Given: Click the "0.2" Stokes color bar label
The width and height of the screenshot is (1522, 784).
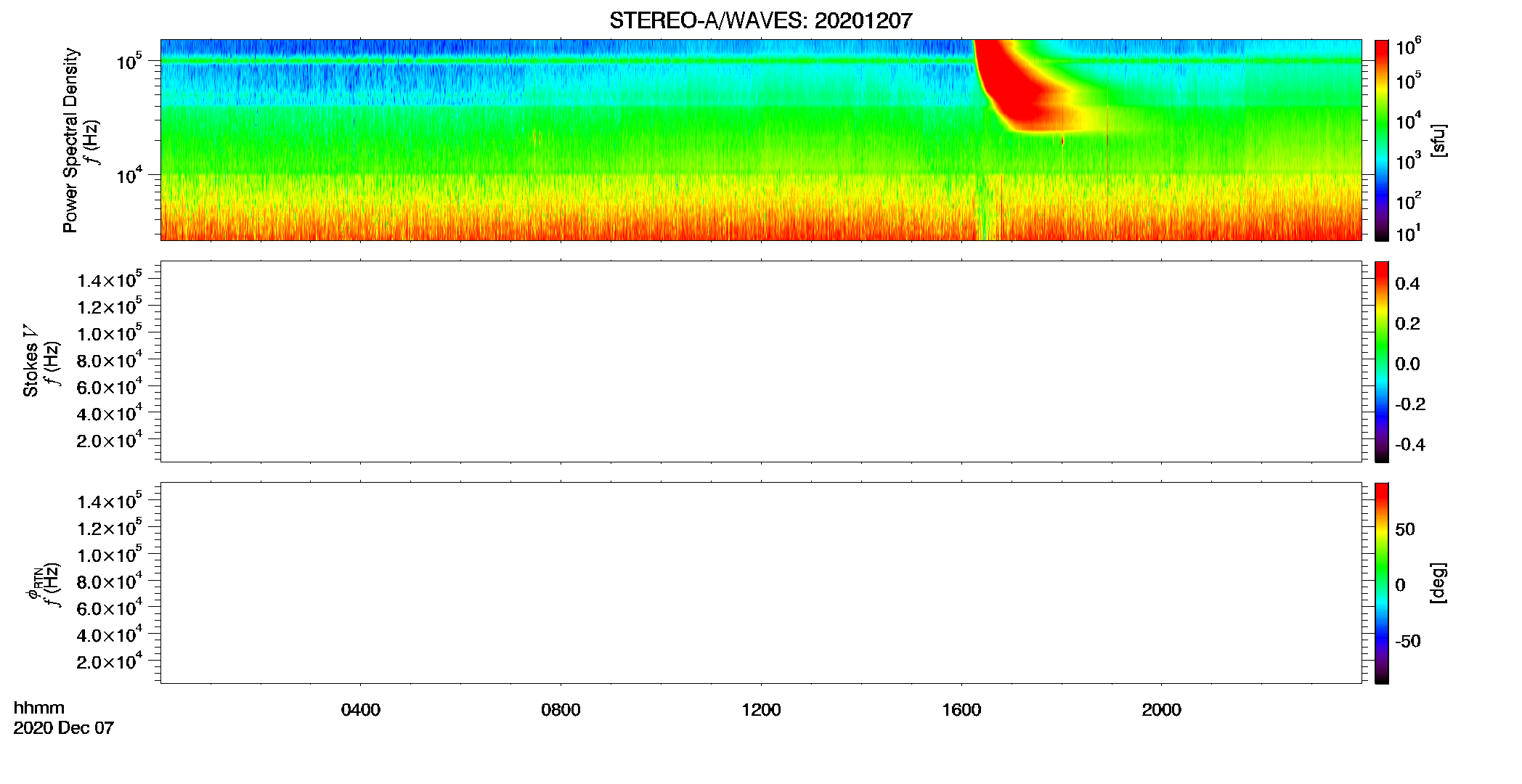Looking at the screenshot, I should click(1407, 324).
